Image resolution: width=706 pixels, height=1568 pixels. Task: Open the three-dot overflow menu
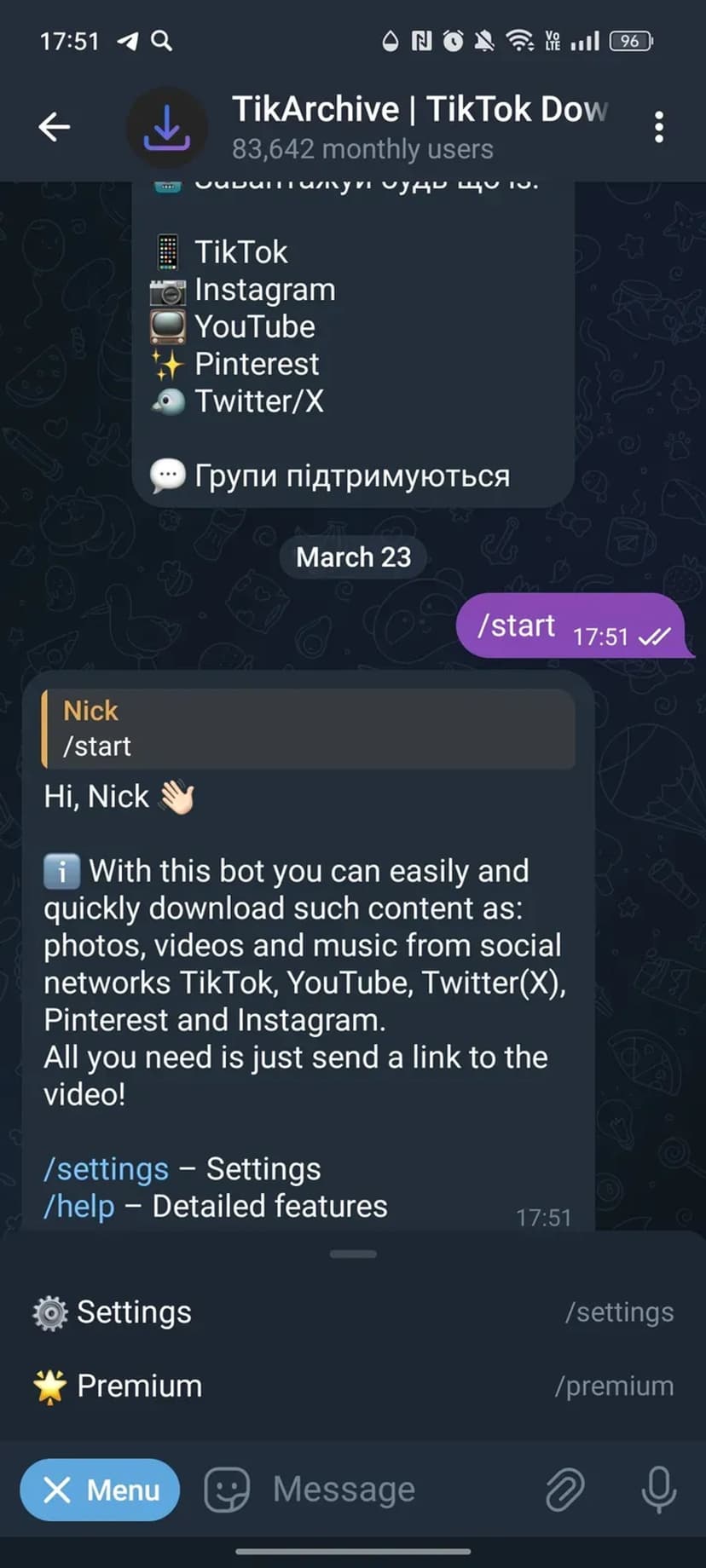[x=658, y=127]
